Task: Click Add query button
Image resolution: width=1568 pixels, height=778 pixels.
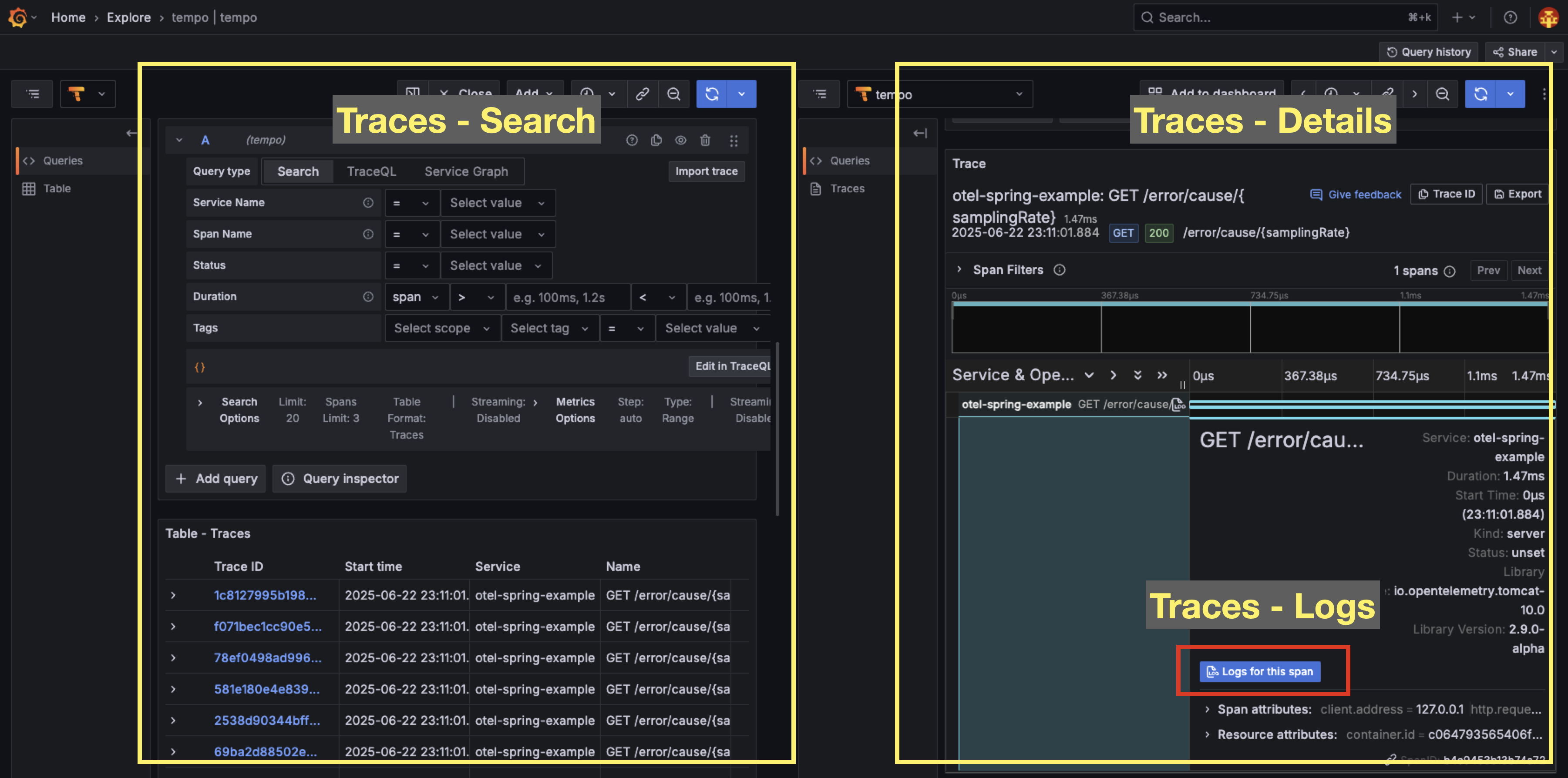Action: click(x=215, y=479)
